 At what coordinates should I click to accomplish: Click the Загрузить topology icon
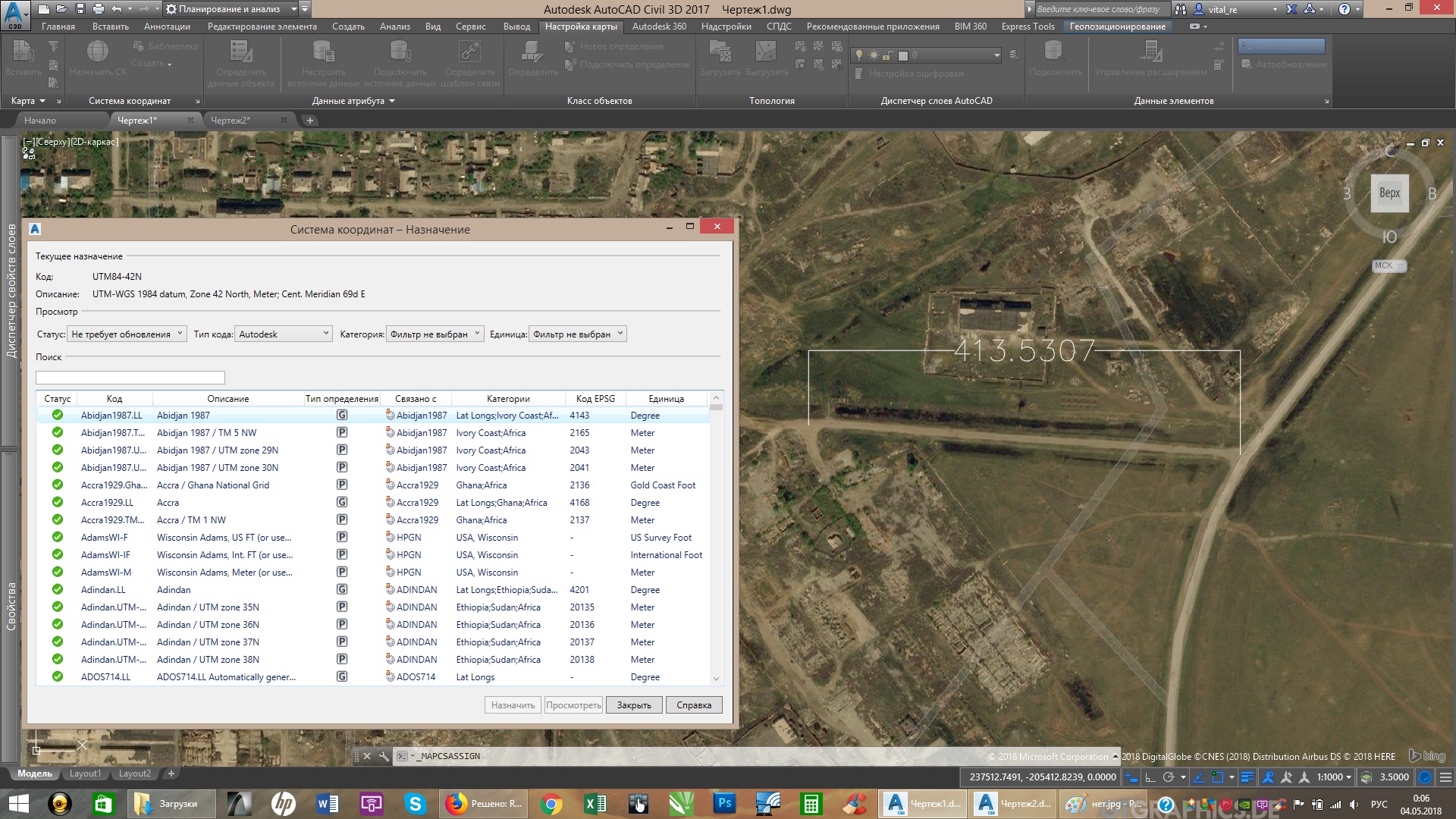(720, 52)
